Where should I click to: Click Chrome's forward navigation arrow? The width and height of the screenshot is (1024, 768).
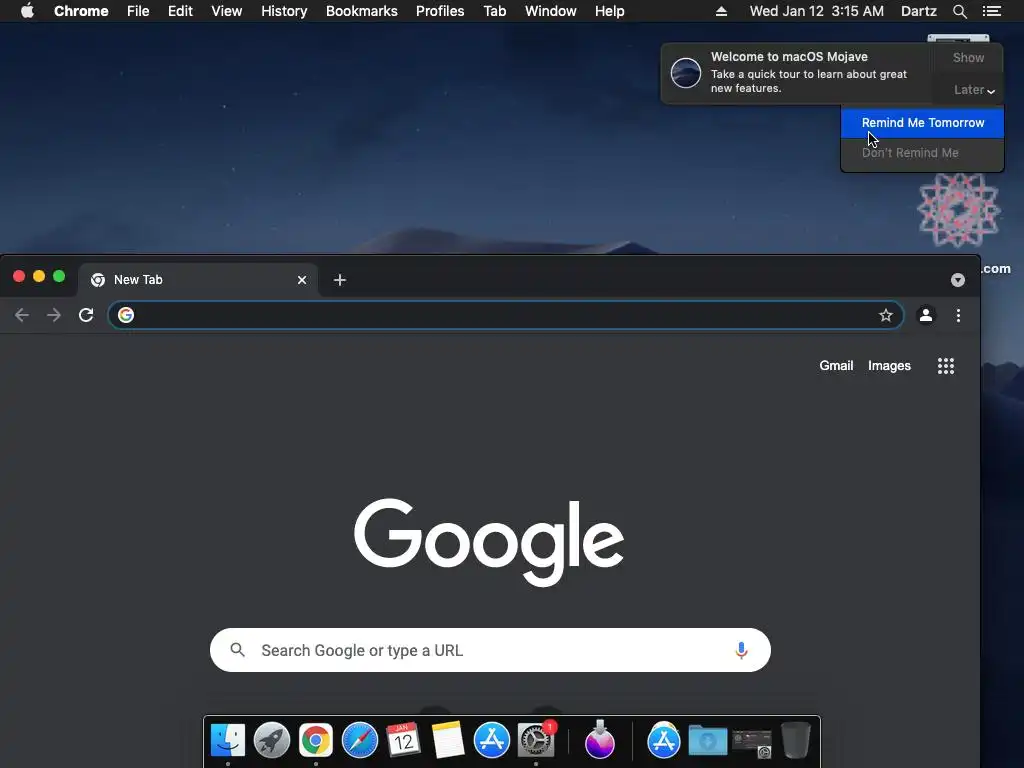click(x=54, y=315)
